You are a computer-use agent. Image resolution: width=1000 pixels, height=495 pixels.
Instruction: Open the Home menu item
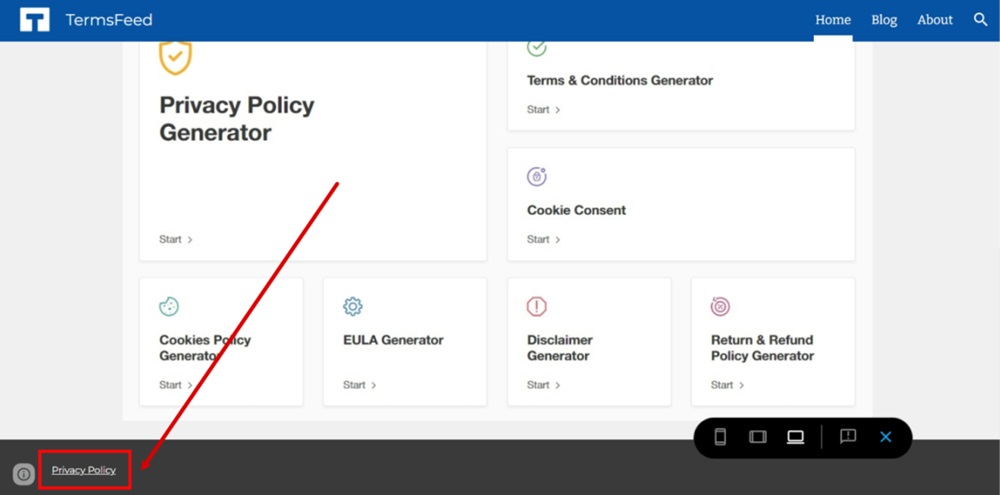click(x=833, y=20)
